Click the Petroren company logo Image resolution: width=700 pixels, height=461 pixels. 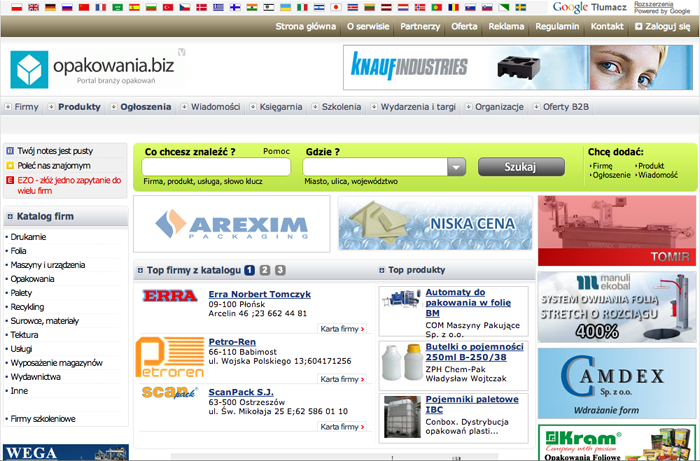click(x=170, y=357)
